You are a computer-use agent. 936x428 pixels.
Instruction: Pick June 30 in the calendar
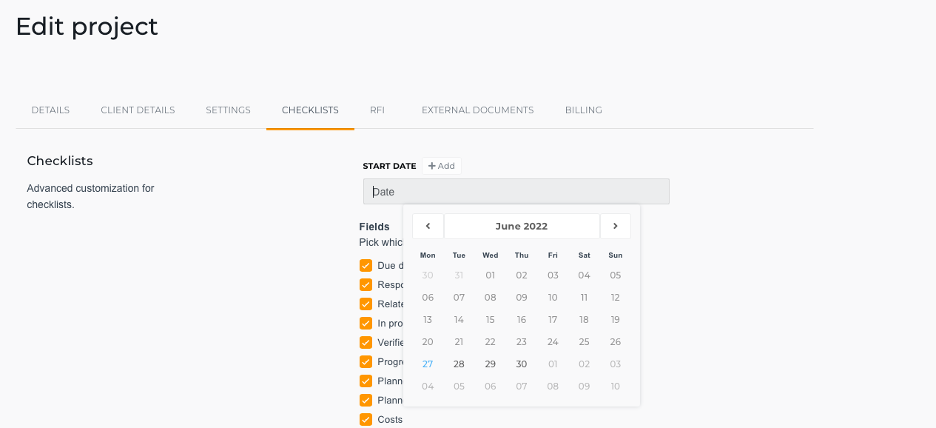pyautogui.click(x=522, y=364)
